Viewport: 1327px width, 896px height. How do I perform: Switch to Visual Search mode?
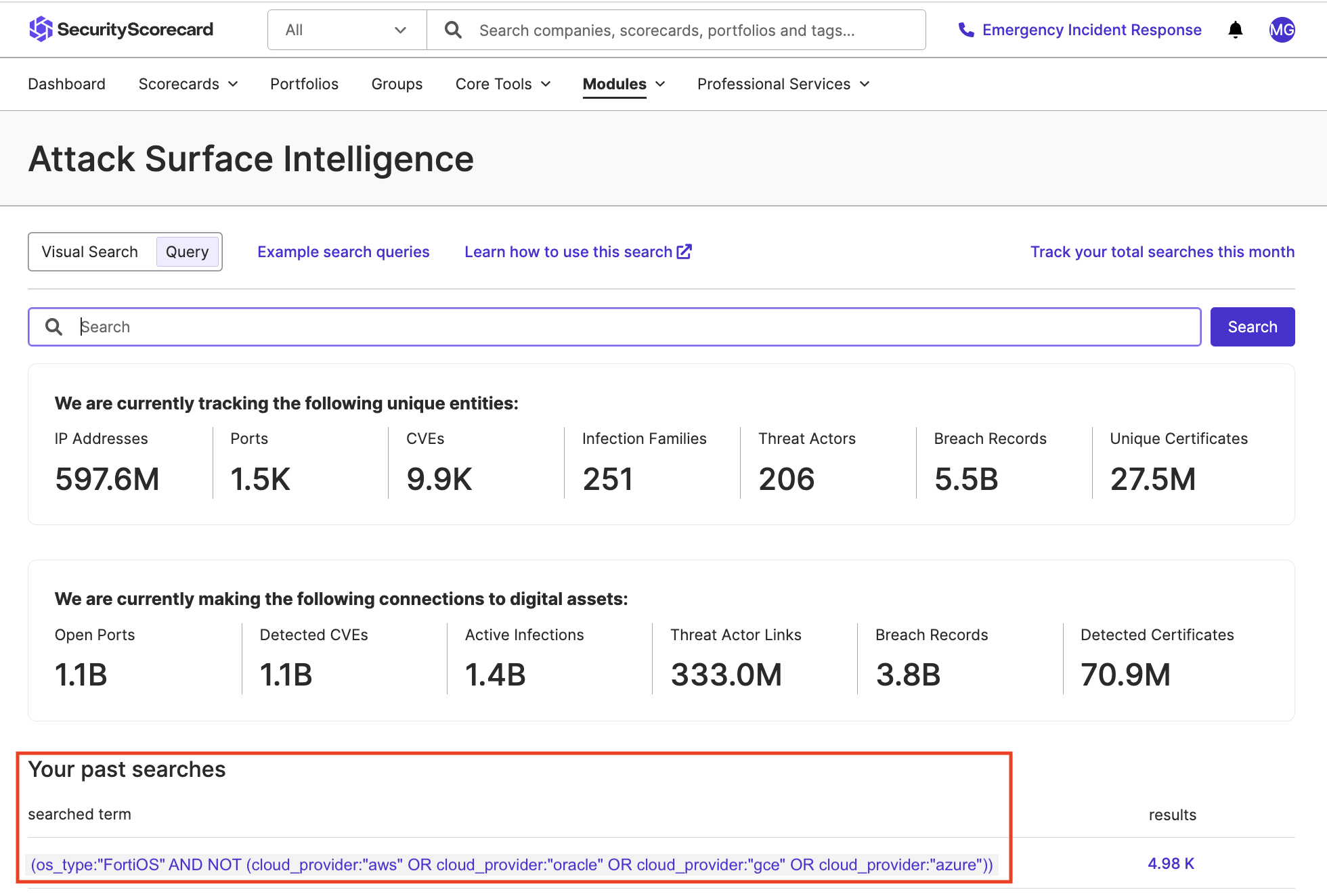point(89,252)
